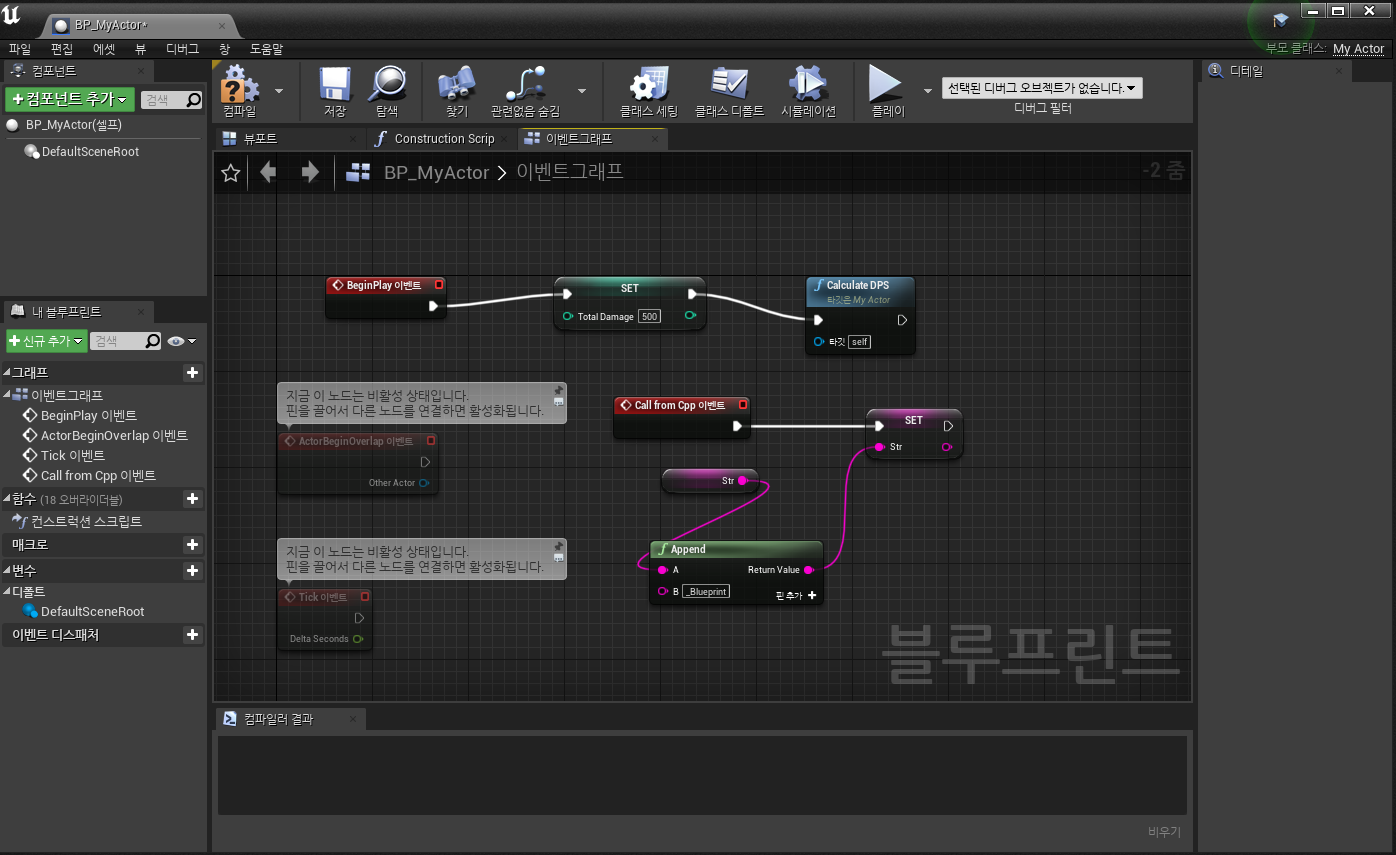Click Append node 핀 추가 plus
This screenshot has width=1396, height=855.
(812, 595)
